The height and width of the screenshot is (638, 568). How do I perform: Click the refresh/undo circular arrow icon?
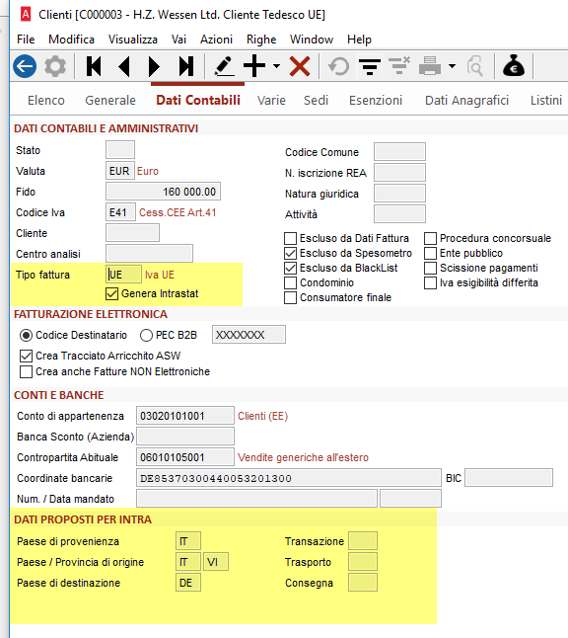pyautogui.click(x=339, y=66)
